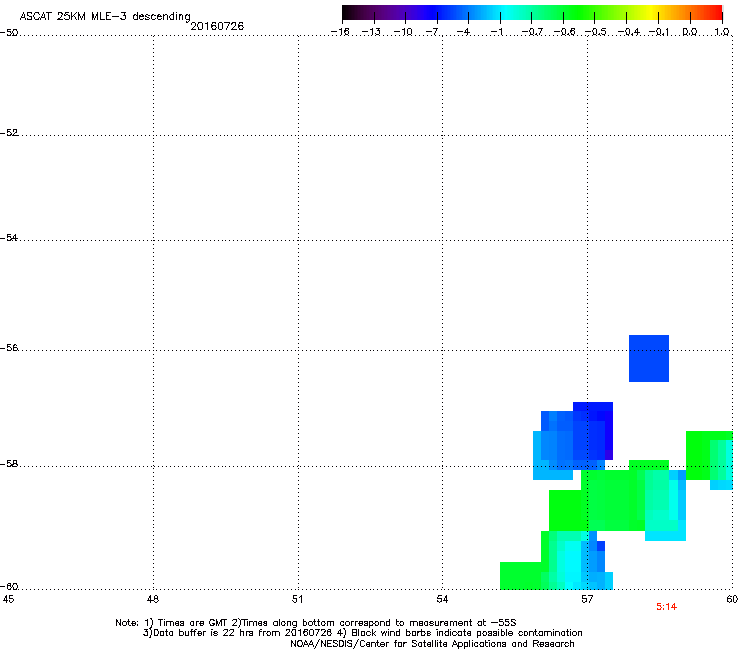The image size is (740, 650).
Task: Click the color bar label -0.6
Action: click(x=564, y=32)
